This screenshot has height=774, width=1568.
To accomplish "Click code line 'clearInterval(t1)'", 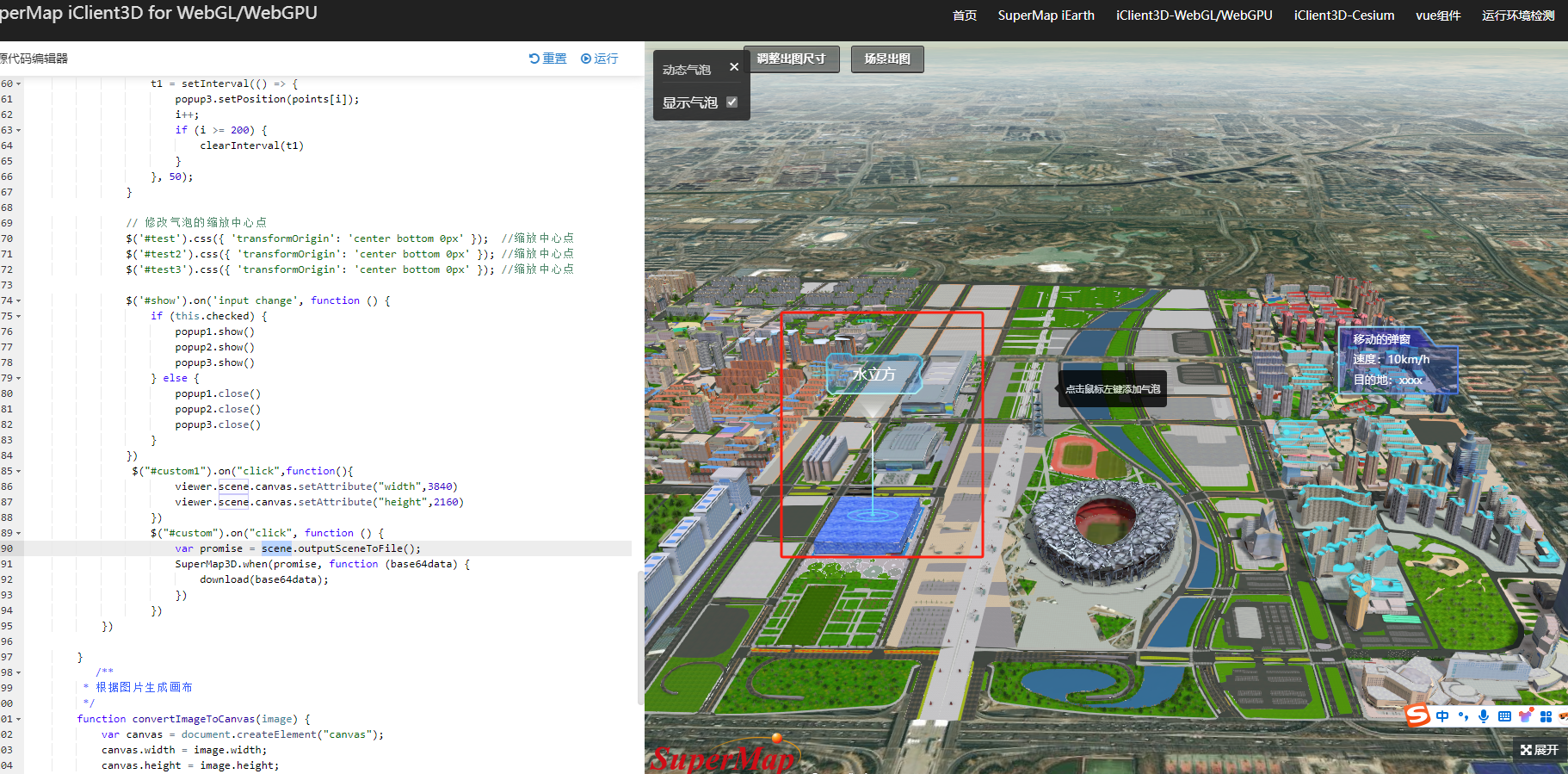I will (251, 146).
